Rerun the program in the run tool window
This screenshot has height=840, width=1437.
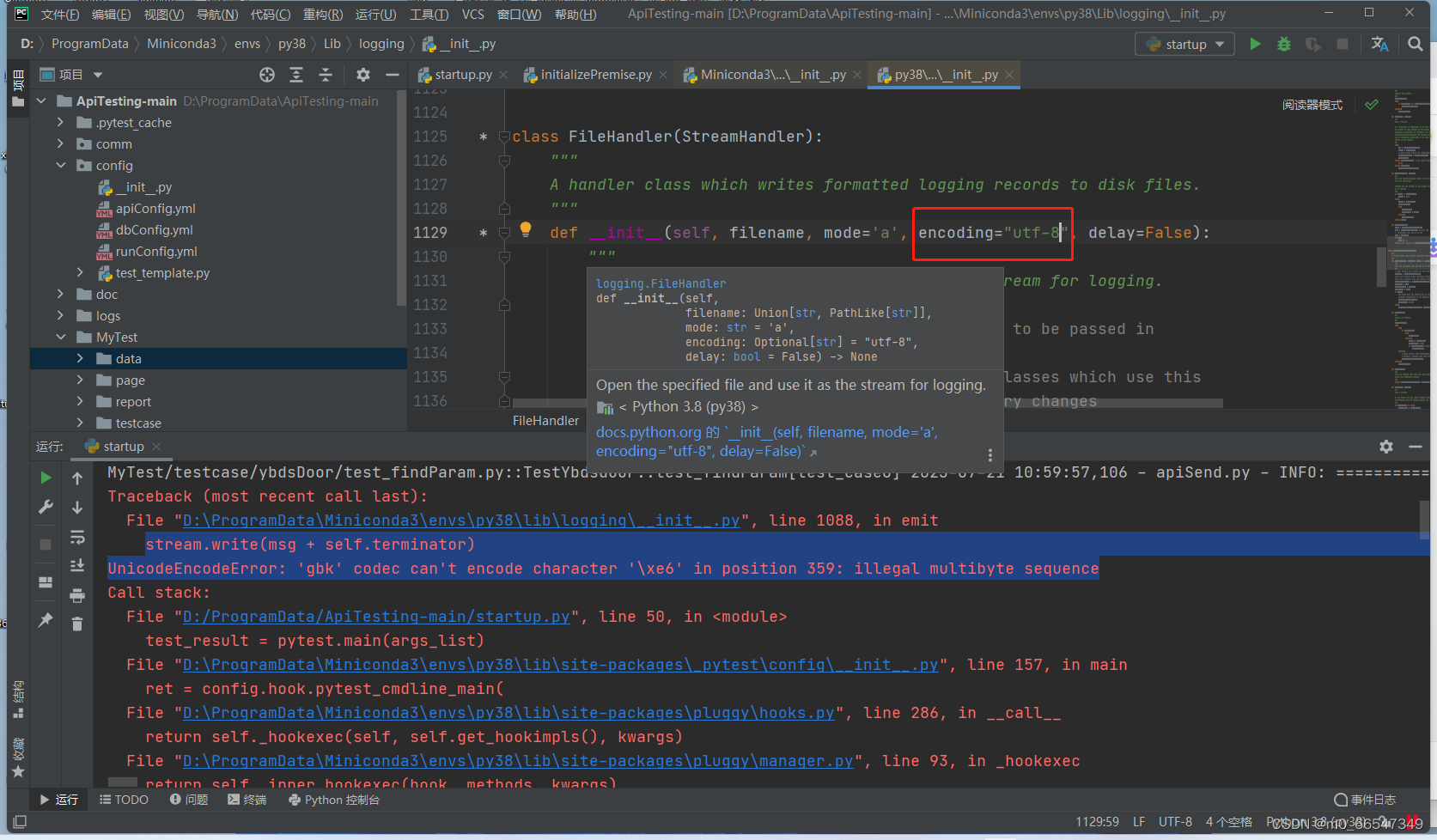point(46,478)
